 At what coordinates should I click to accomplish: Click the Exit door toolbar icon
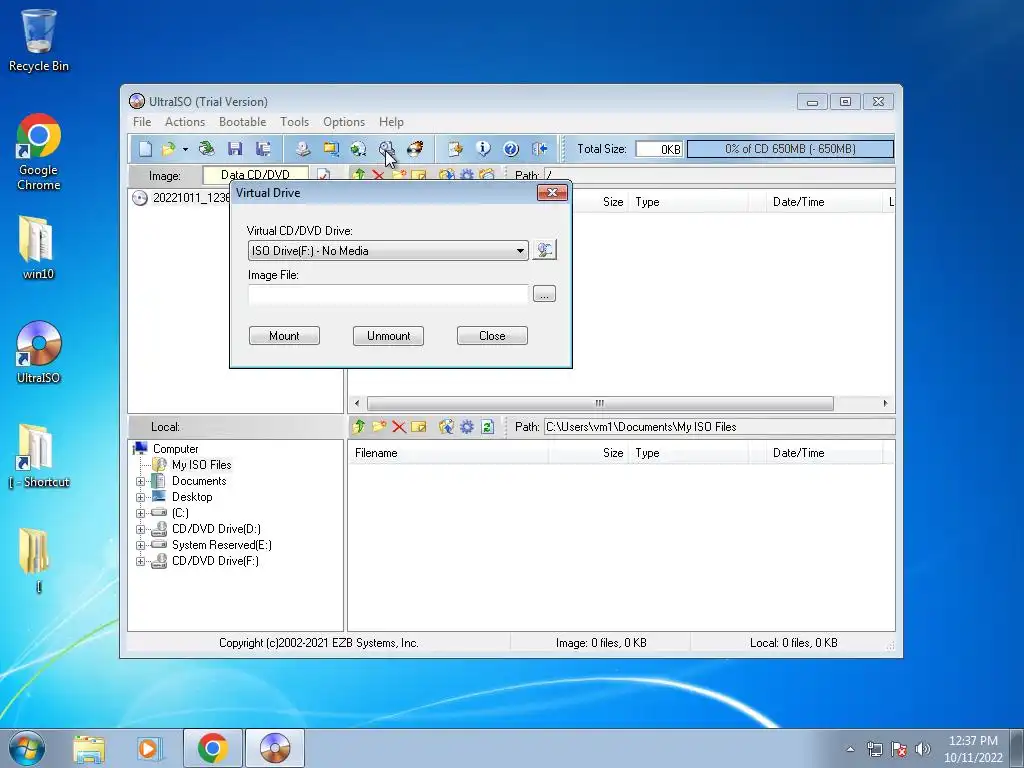click(x=539, y=149)
